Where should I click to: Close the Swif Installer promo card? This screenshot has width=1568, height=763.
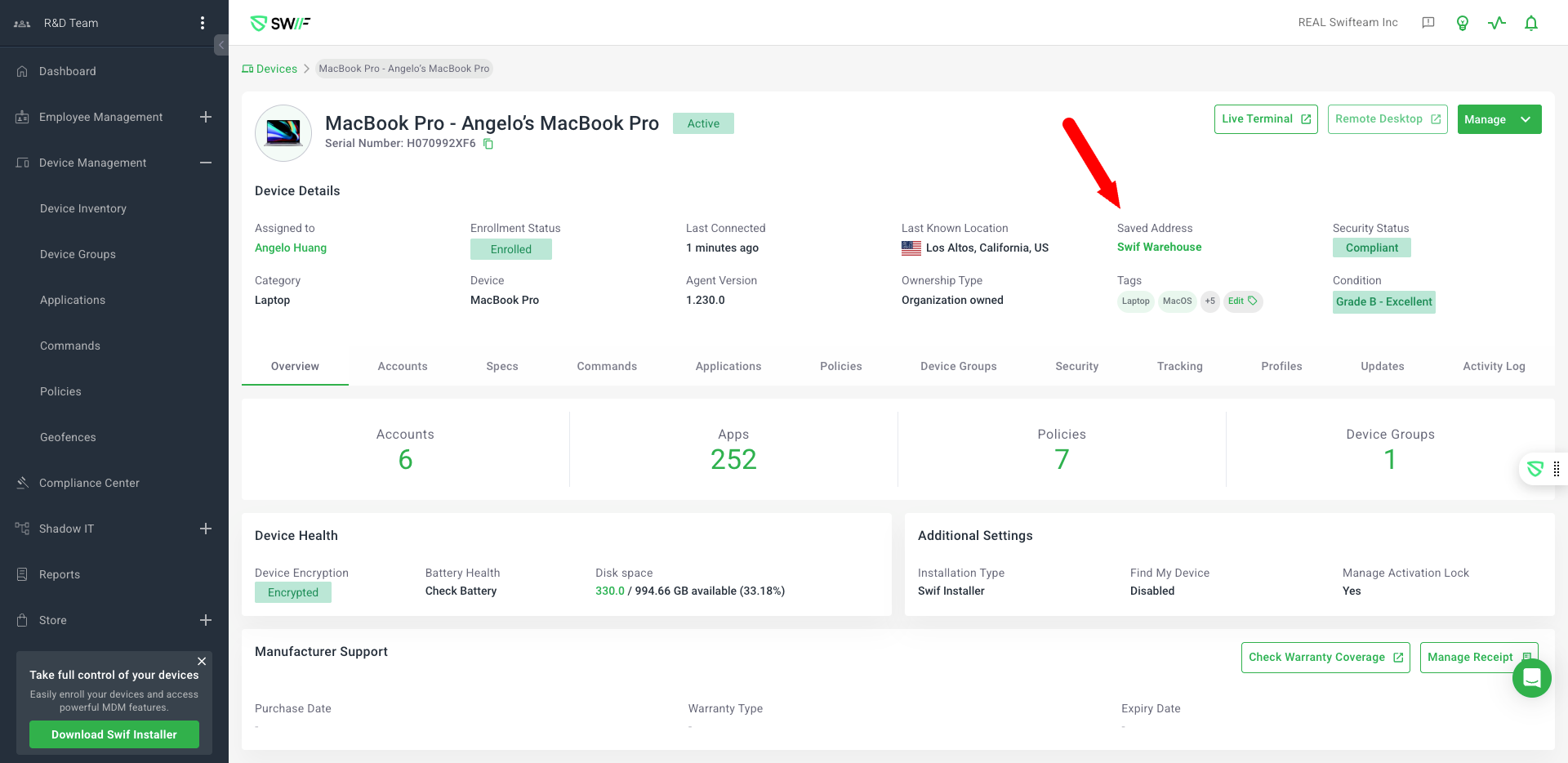(x=202, y=661)
